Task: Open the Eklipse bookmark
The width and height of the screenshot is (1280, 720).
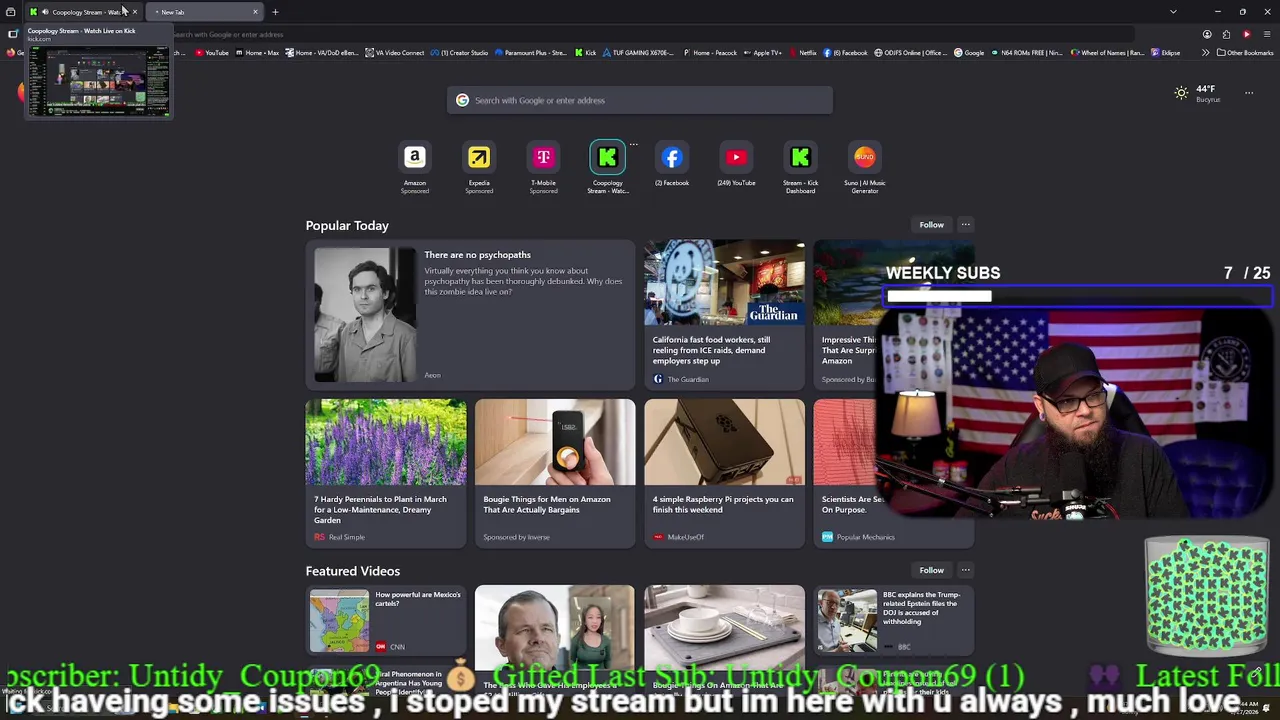Action: tap(1166, 53)
